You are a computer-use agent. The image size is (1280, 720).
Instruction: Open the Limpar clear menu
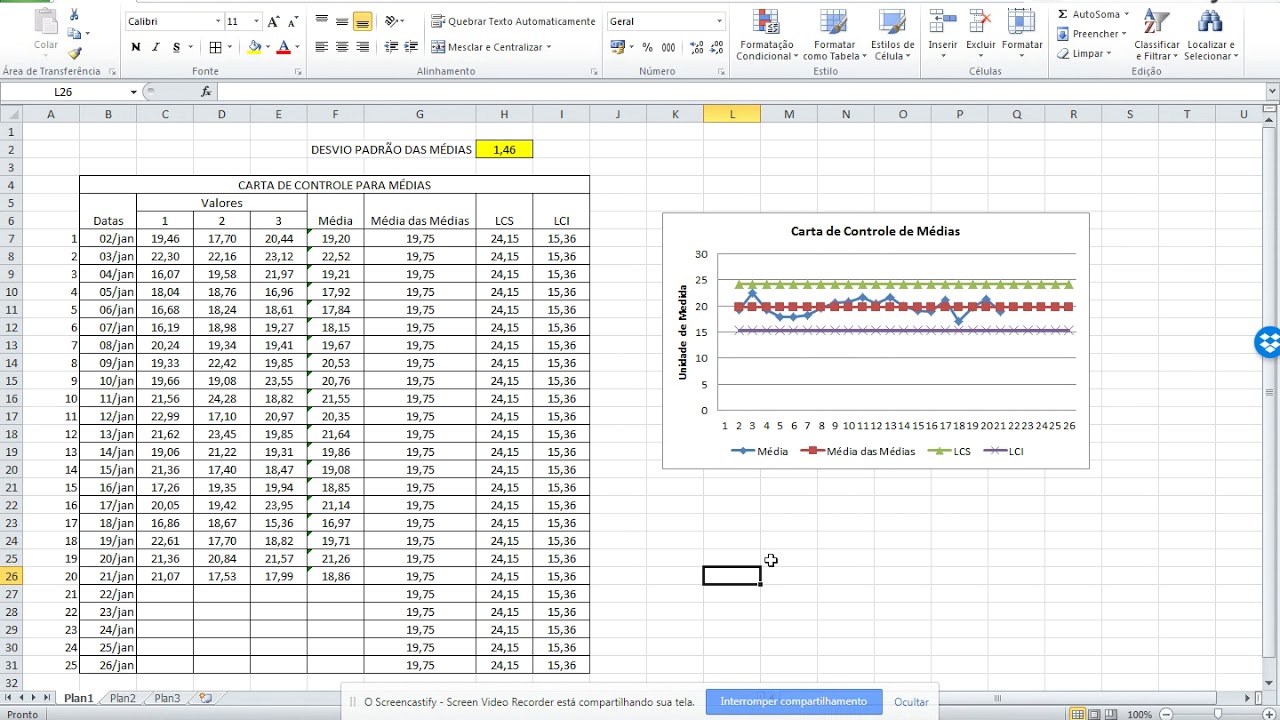1085,54
